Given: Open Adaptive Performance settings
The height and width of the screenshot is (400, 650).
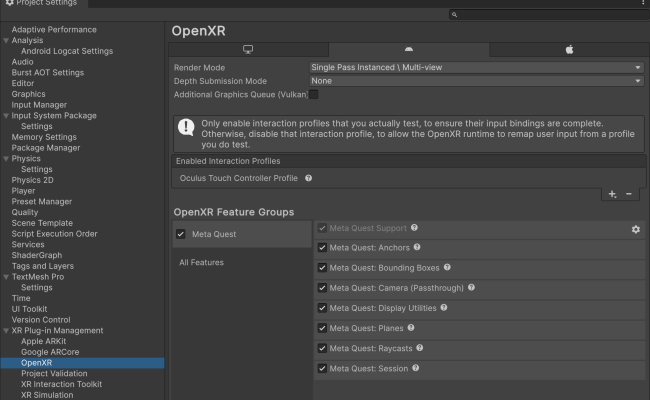Looking at the screenshot, I should tap(54, 30).
